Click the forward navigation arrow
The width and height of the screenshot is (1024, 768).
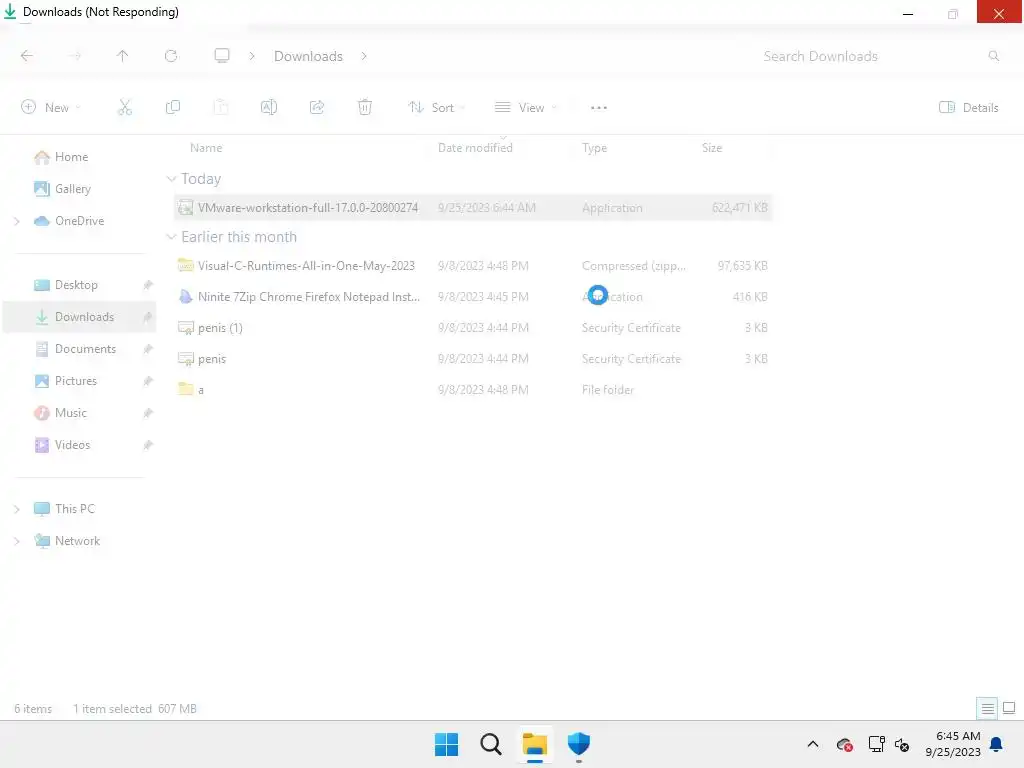pos(74,56)
